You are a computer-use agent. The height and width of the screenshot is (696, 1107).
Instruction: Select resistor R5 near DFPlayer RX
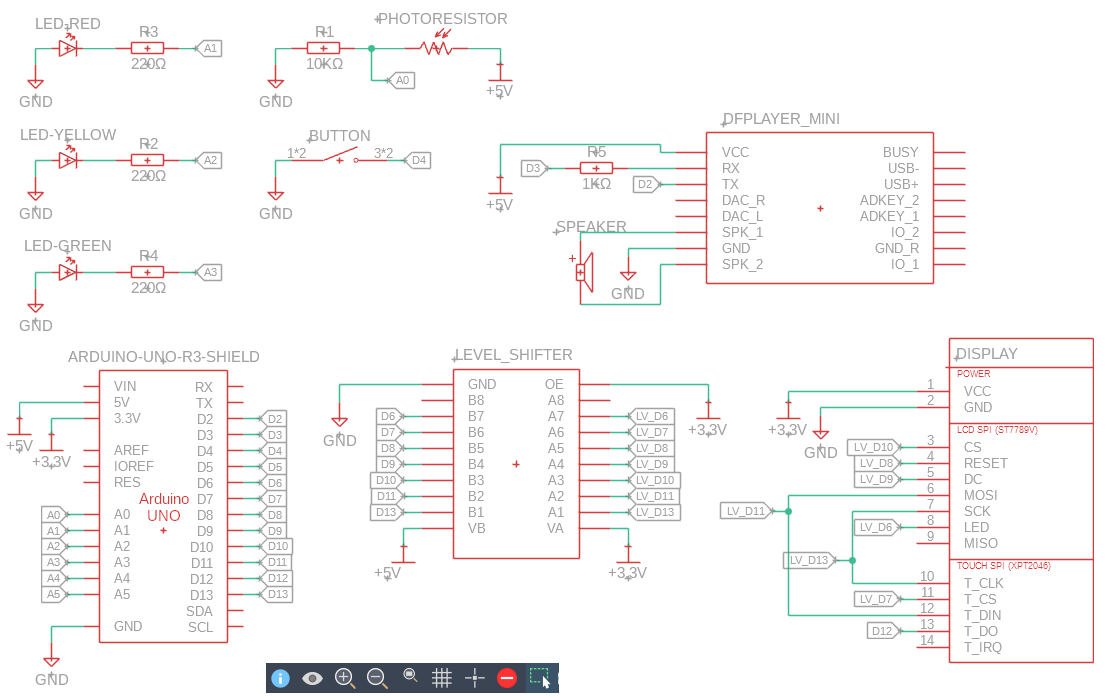tap(596, 168)
